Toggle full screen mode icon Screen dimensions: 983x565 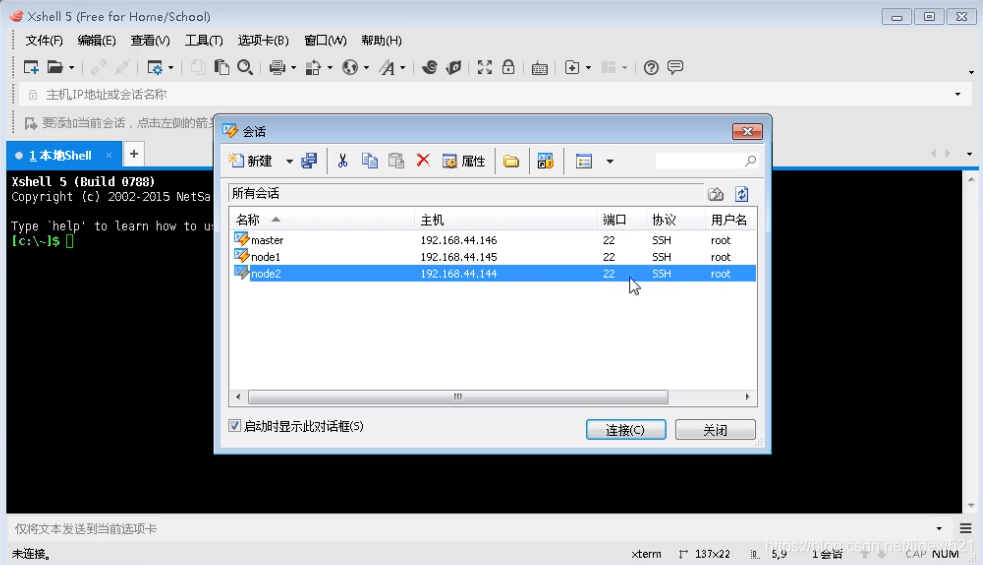[485, 67]
